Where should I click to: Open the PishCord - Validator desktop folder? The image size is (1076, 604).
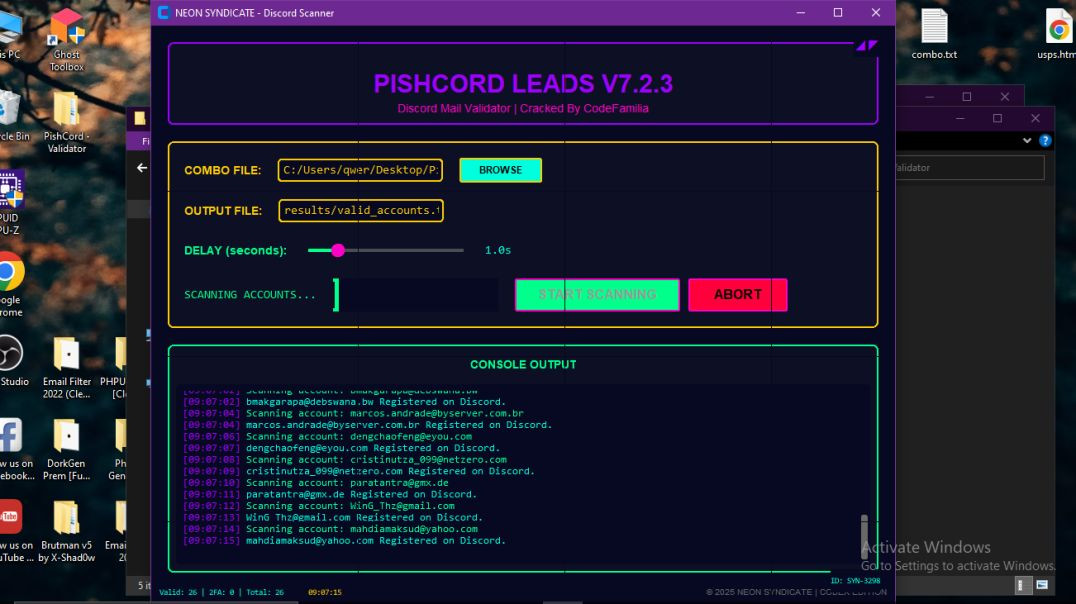coord(67,121)
